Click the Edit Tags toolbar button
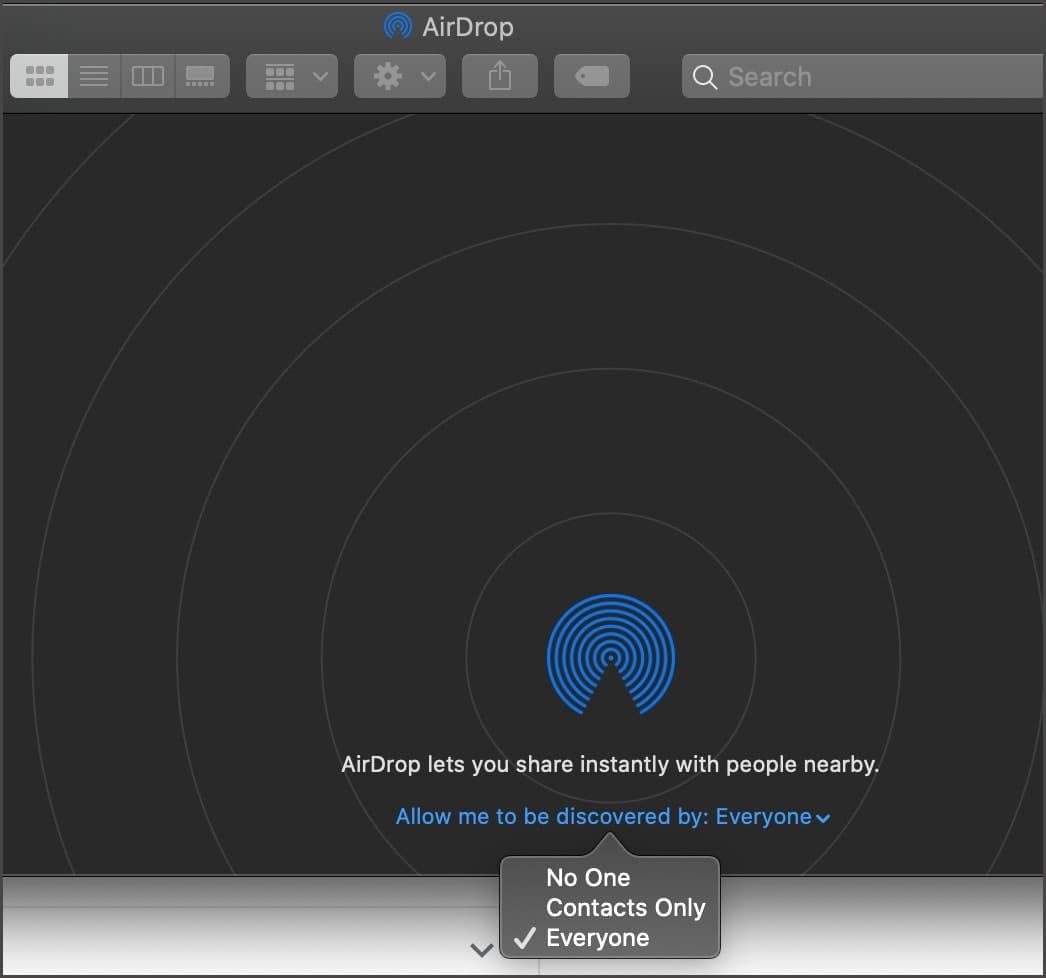The image size is (1046, 978). pyautogui.click(x=592, y=76)
